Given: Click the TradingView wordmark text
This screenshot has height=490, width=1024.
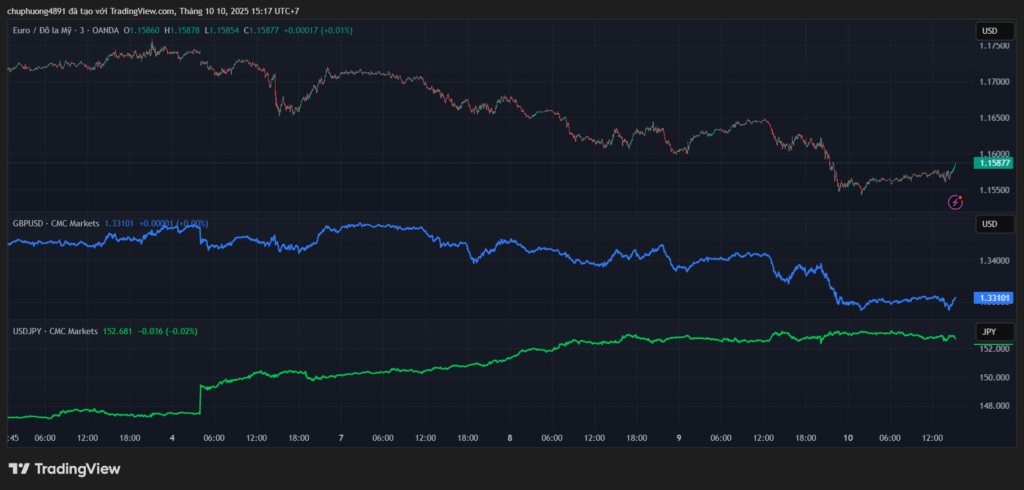Looking at the screenshot, I should pos(77,468).
